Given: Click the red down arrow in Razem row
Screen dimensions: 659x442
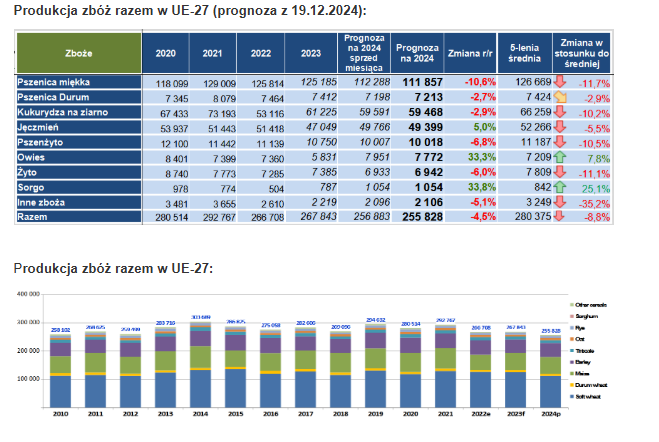Looking at the screenshot, I should pyautogui.click(x=562, y=217).
